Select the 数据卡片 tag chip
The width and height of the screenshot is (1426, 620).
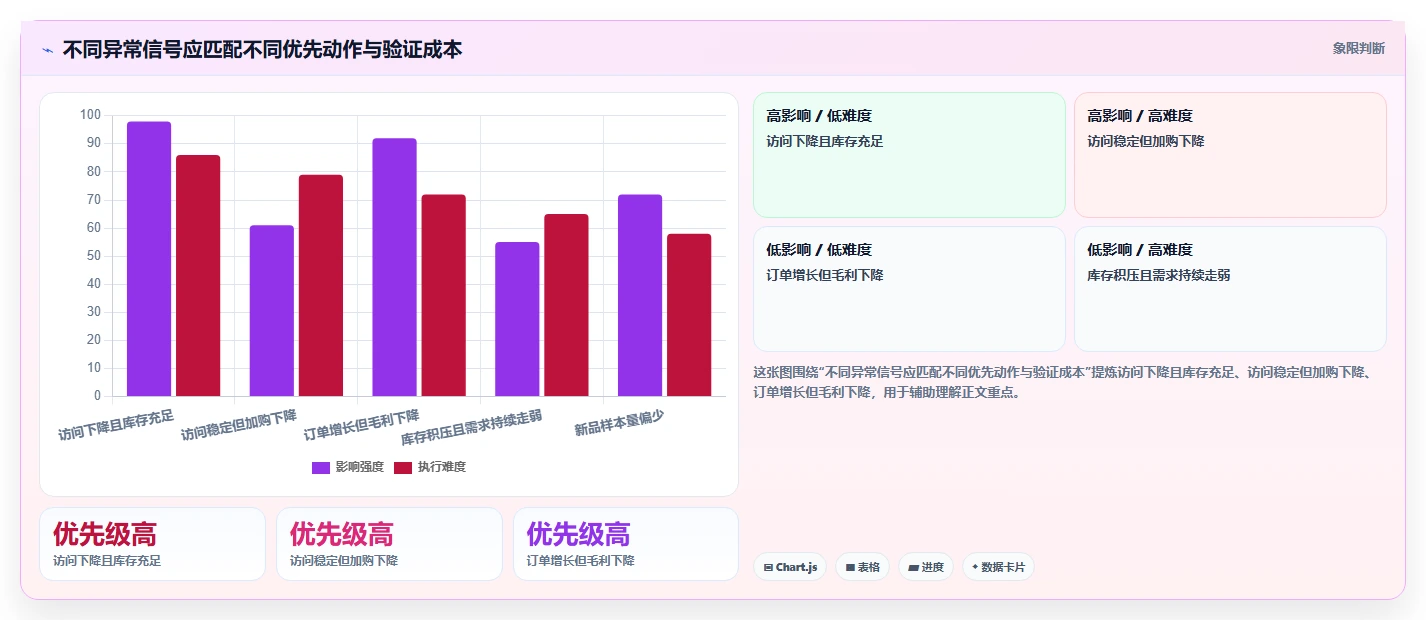pos(998,567)
